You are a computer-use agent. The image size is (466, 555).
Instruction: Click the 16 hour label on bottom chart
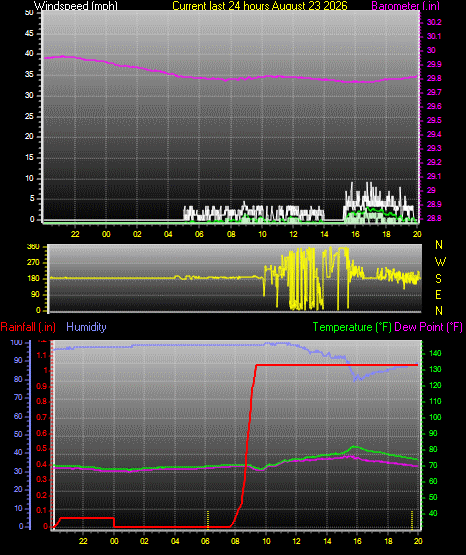pos(357,541)
